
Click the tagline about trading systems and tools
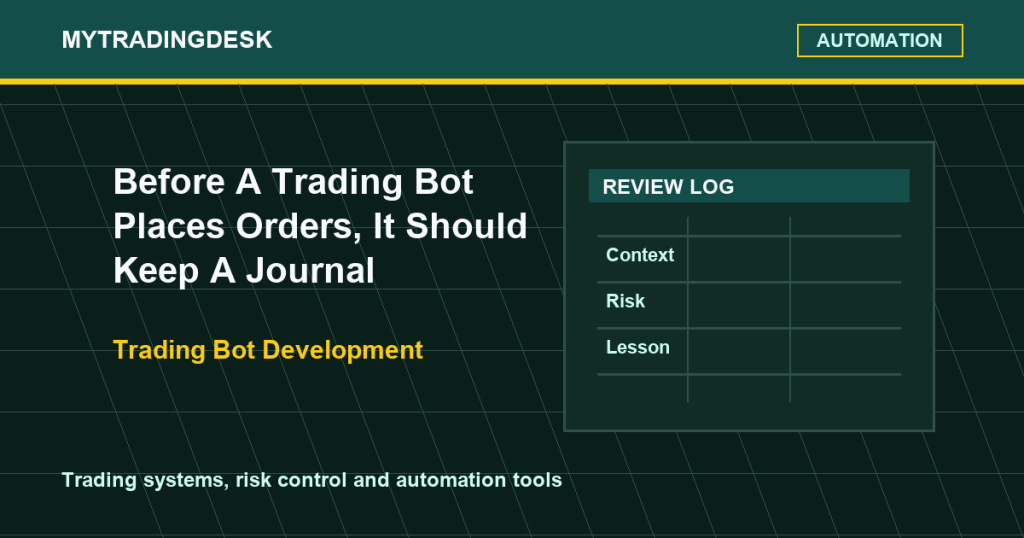[x=312, y=481]
